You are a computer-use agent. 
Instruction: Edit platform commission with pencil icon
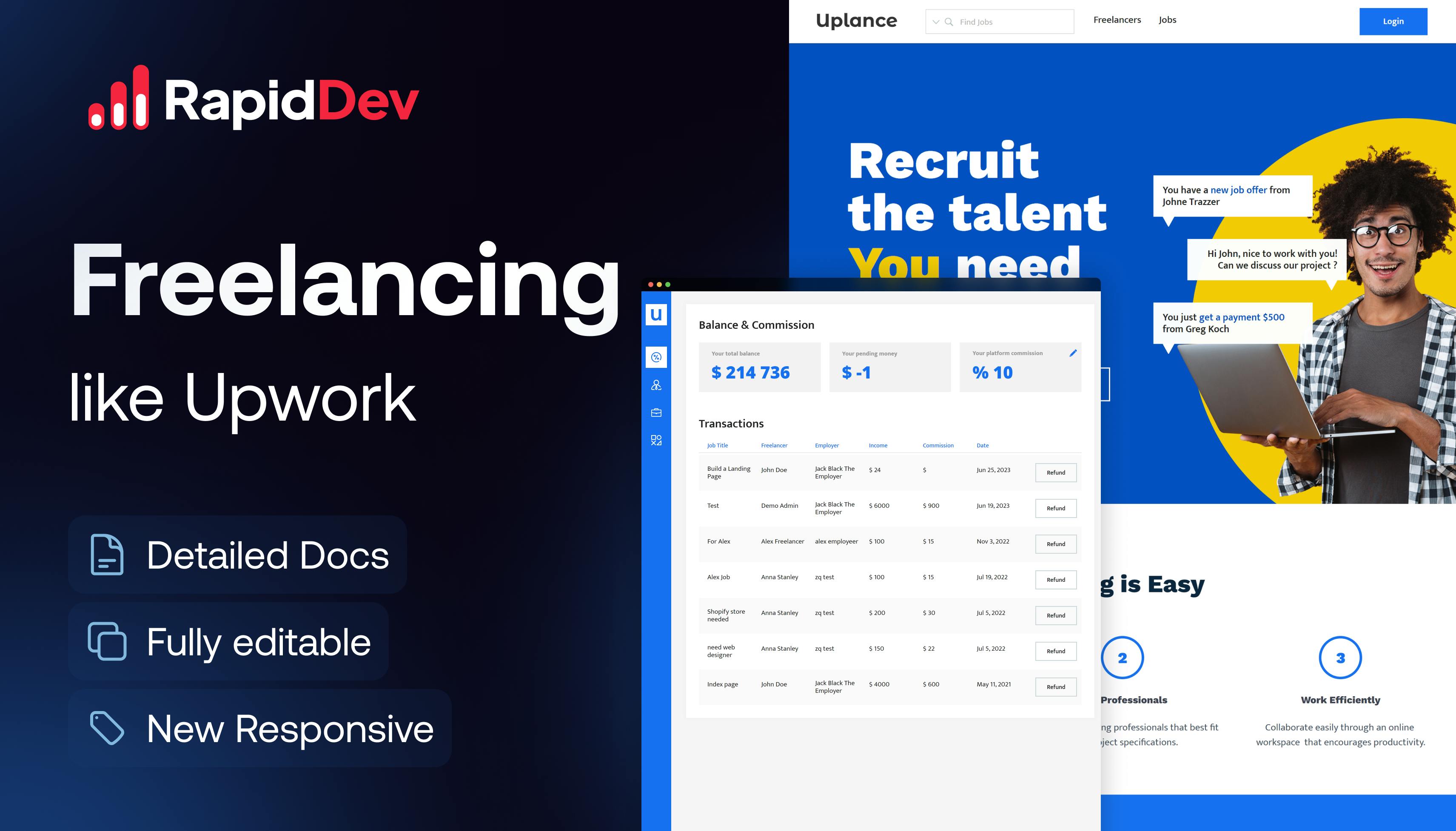1072,353
